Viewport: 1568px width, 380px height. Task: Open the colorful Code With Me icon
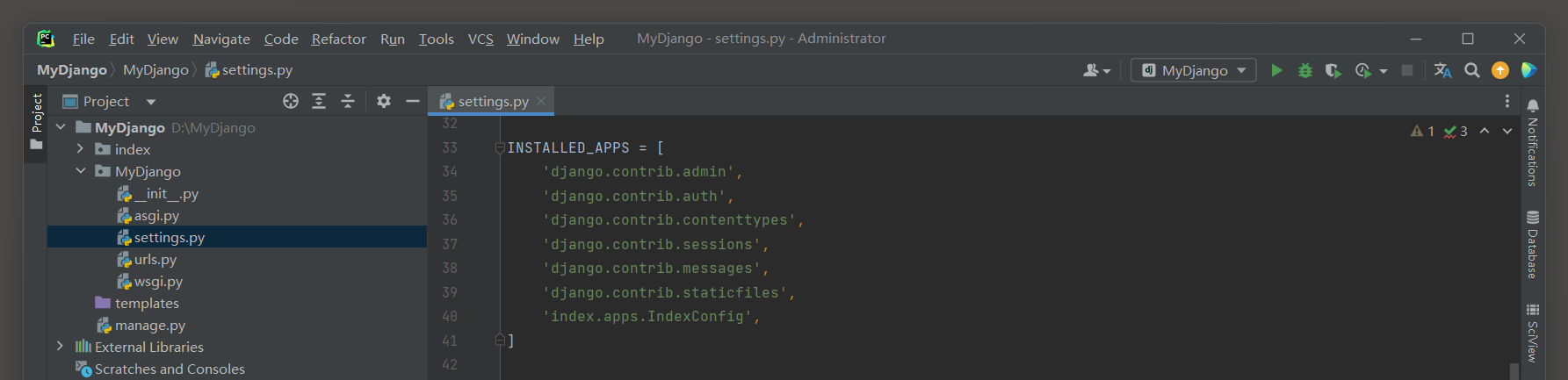(1528, 70)
